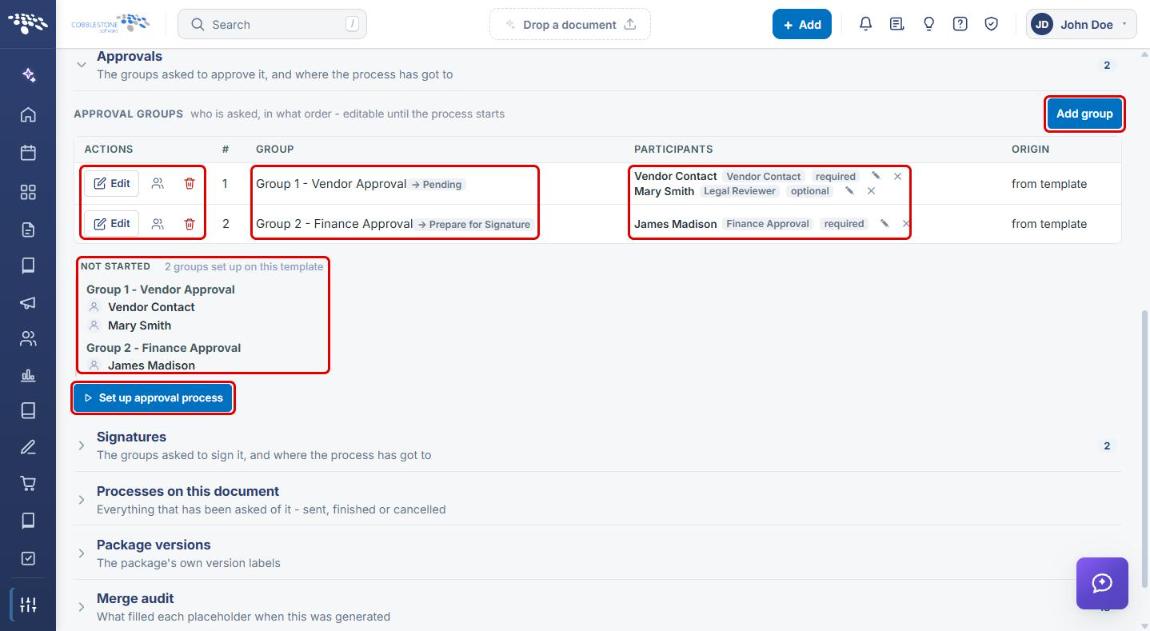The image size is (1150, 631).
Task: Remove Vendor Contact participant with X
Action: point(897,176)
